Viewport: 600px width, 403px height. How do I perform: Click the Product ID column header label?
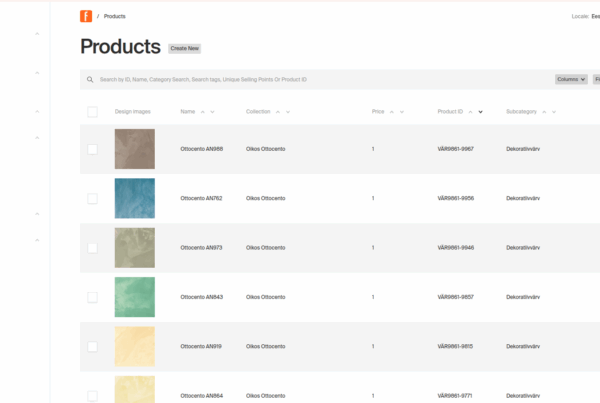click(450, 112)
